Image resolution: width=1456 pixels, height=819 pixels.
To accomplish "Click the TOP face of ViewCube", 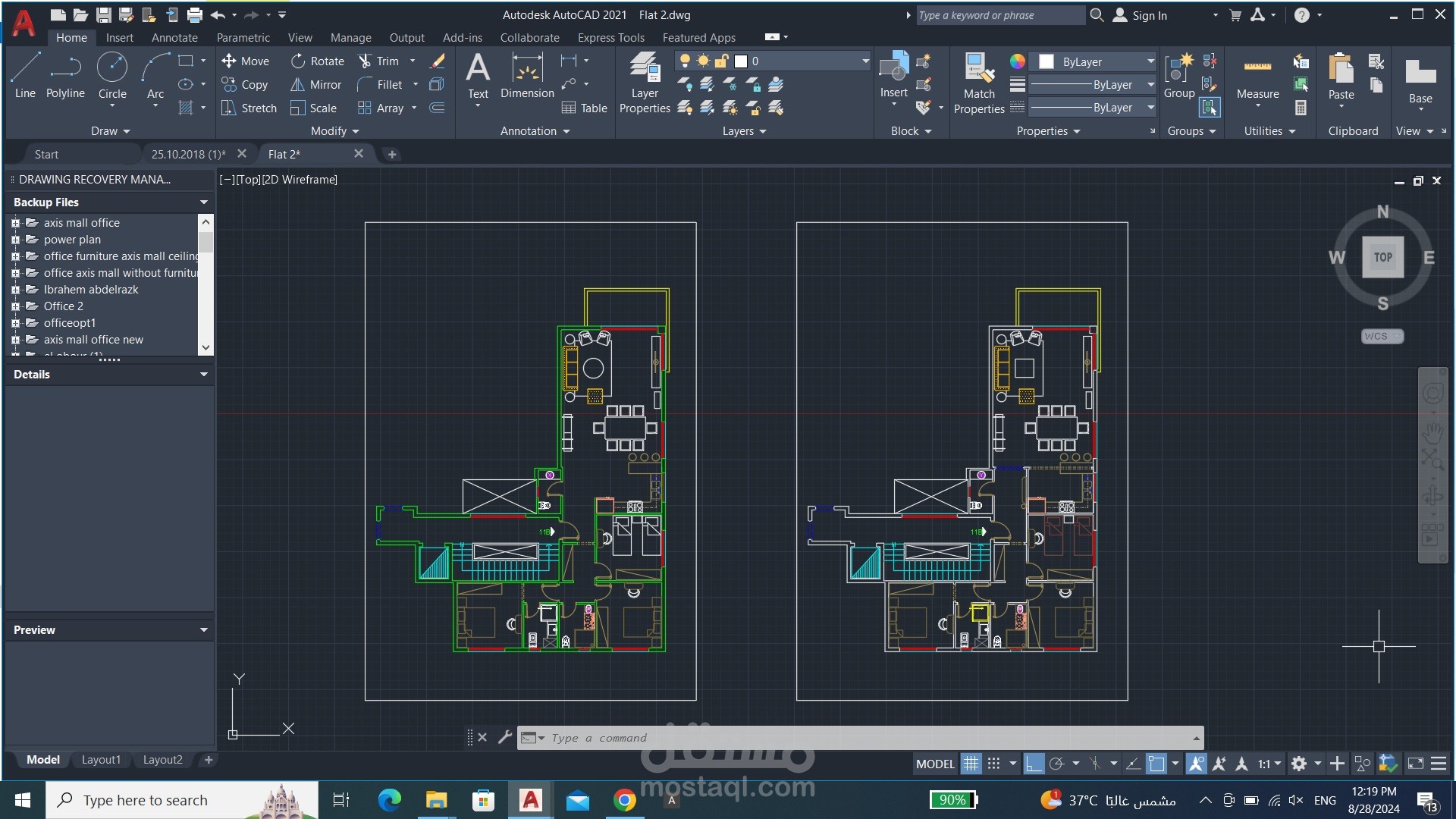I will tap(1382, 257).
